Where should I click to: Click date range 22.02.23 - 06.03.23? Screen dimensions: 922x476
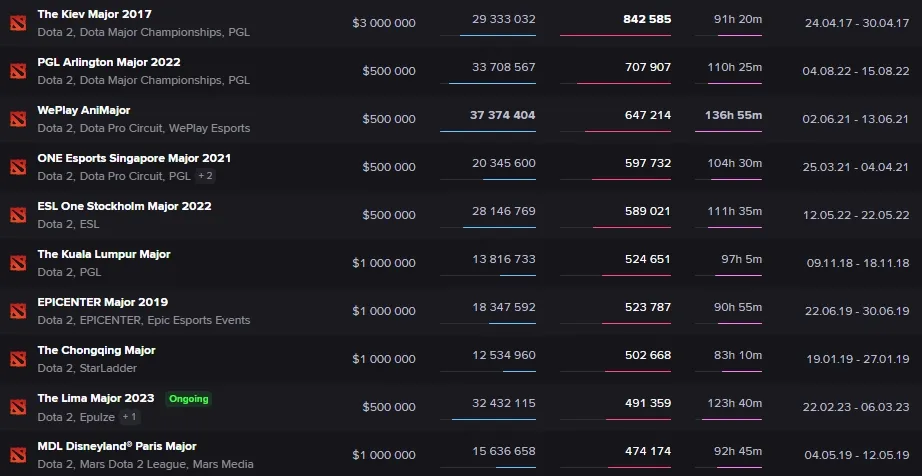point(856,407)
